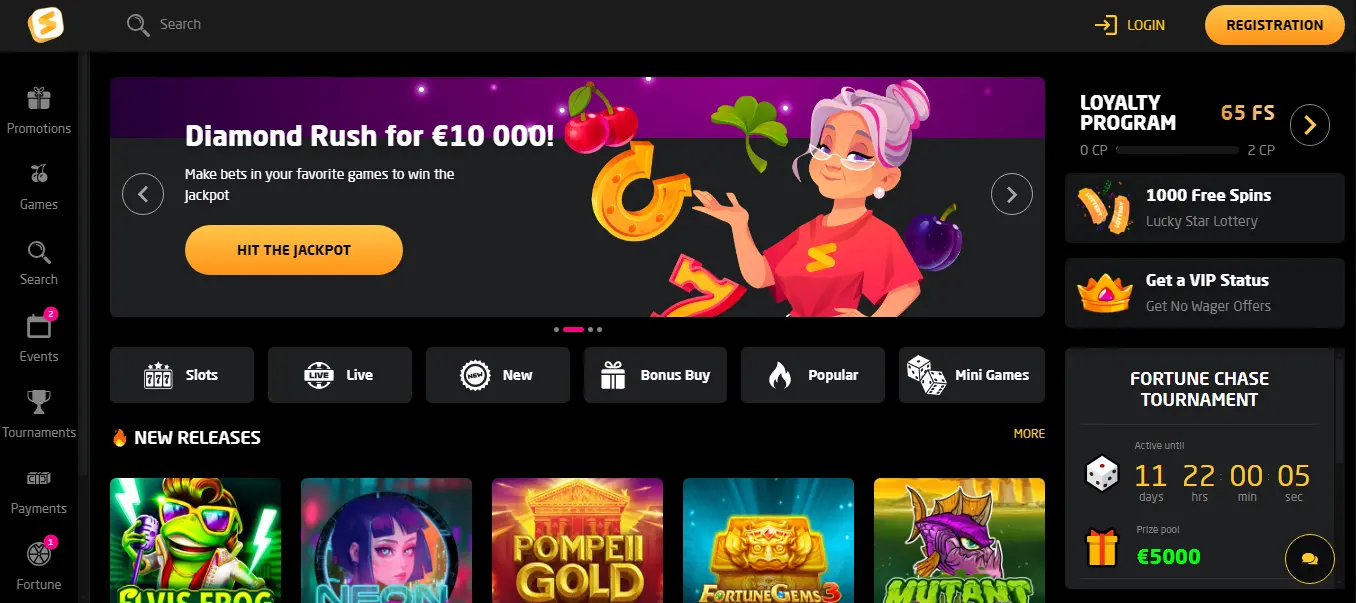1356x603 pixels.
Task: Go to the previous banner slide arrow
Action: click(x=143, y=194)
